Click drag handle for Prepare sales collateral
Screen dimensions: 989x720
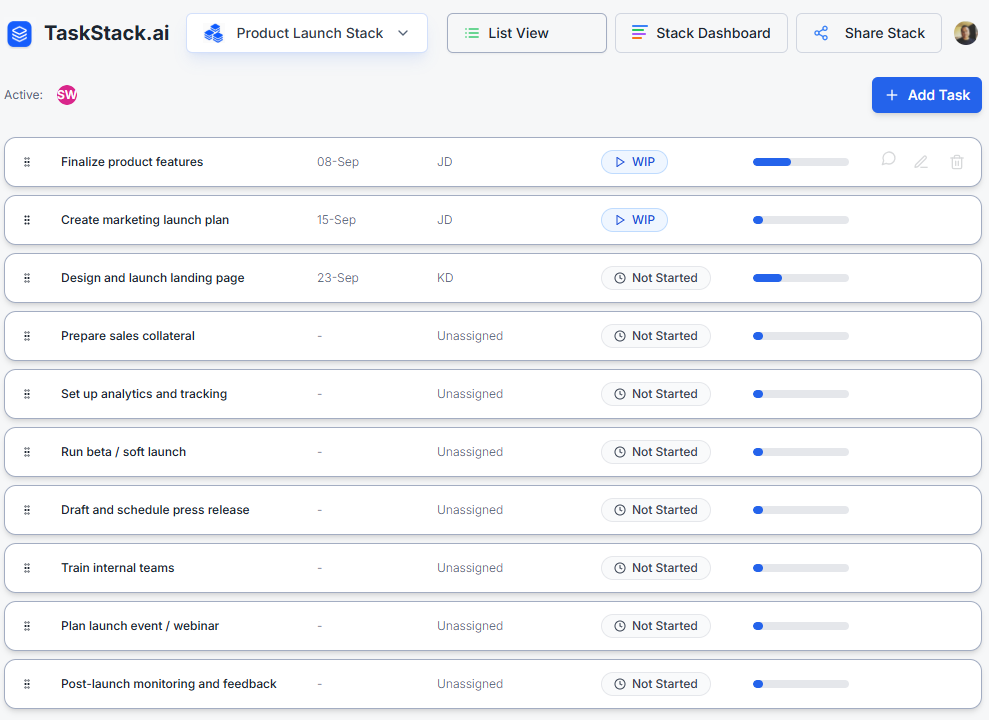click(27, 336)
